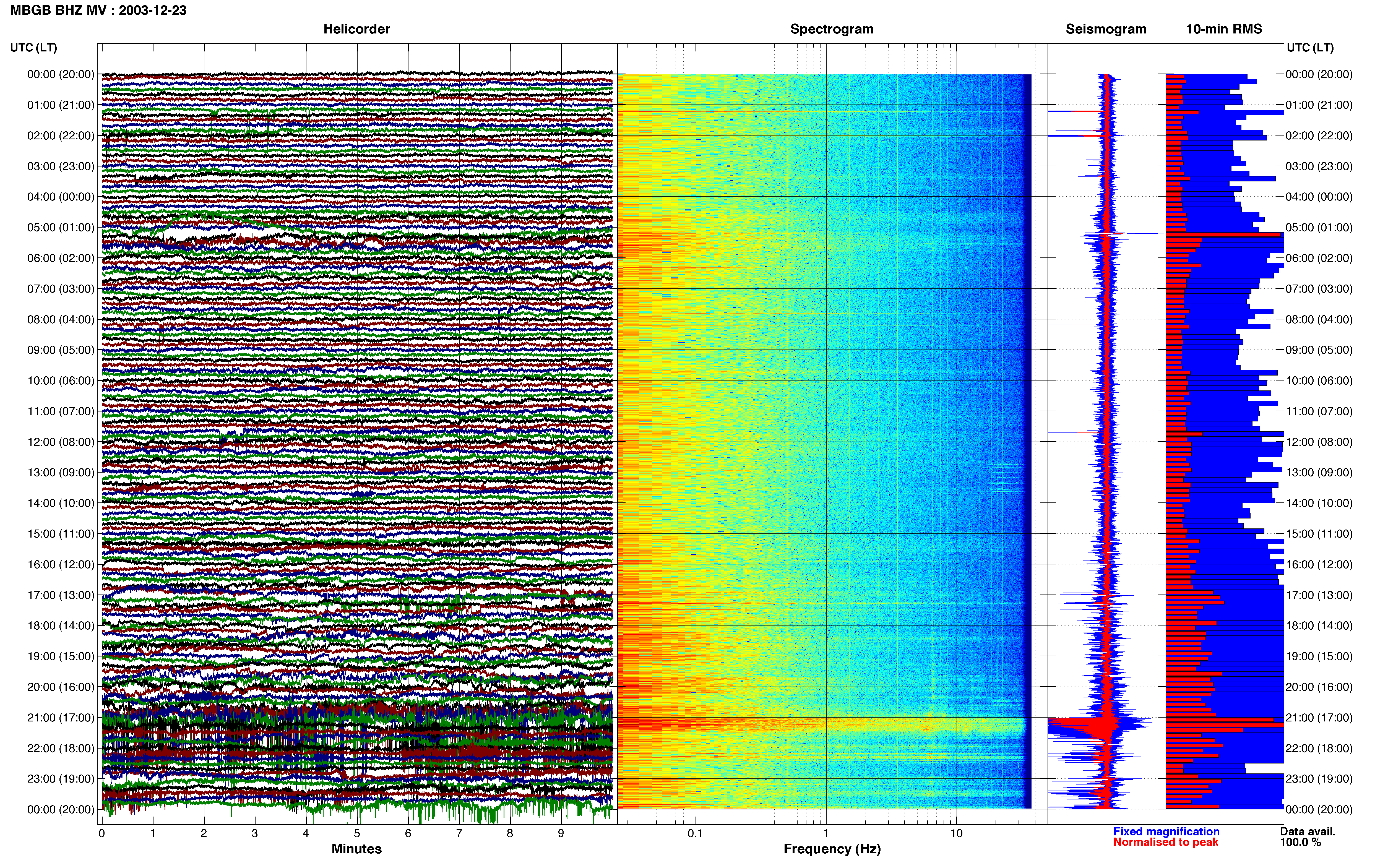Click the 'Minutes' x-axis label
The image size is (1388, 868).
coord(356,849)
